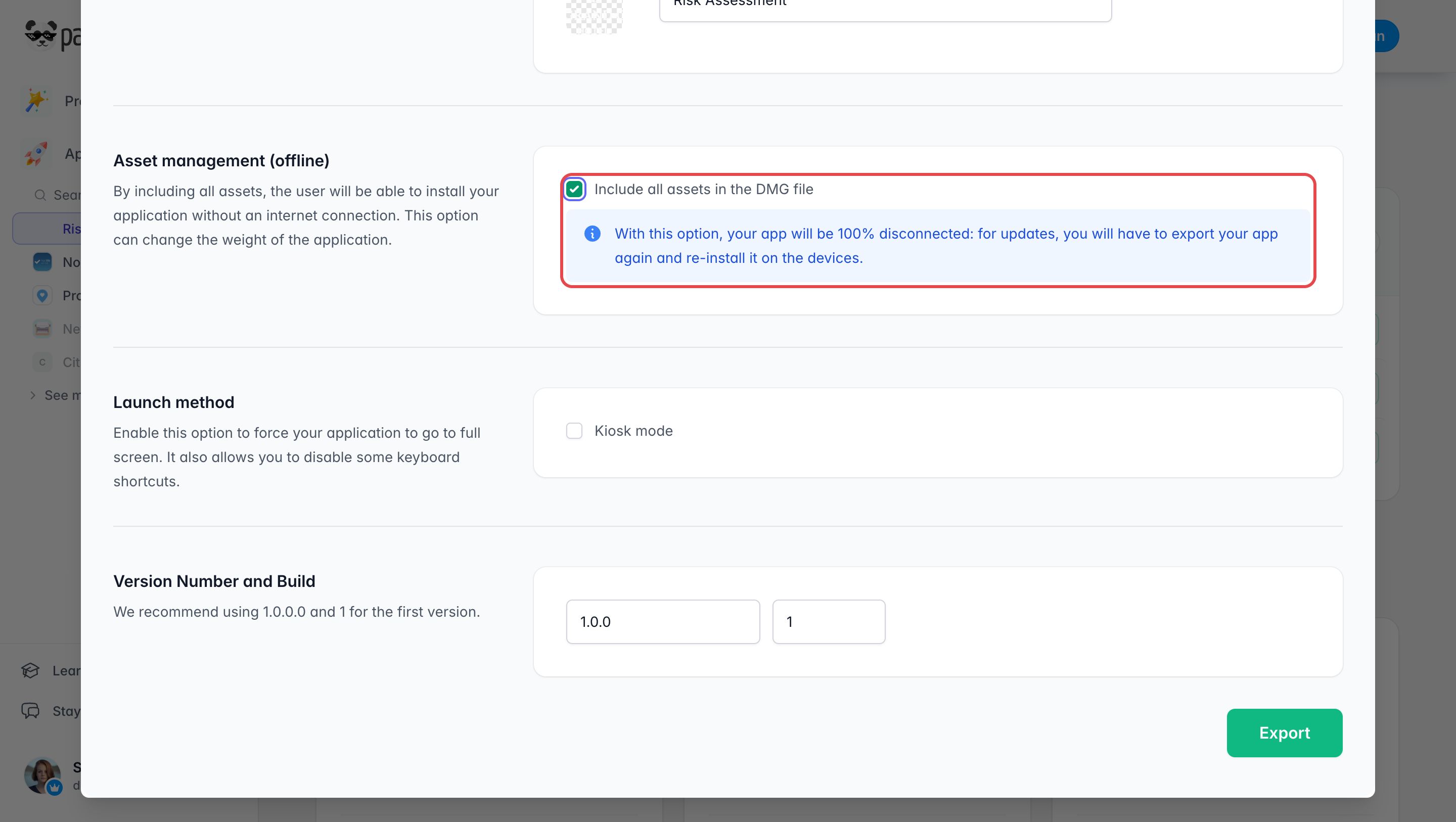
Task: Edit the build number field
Action: [829, 621]
